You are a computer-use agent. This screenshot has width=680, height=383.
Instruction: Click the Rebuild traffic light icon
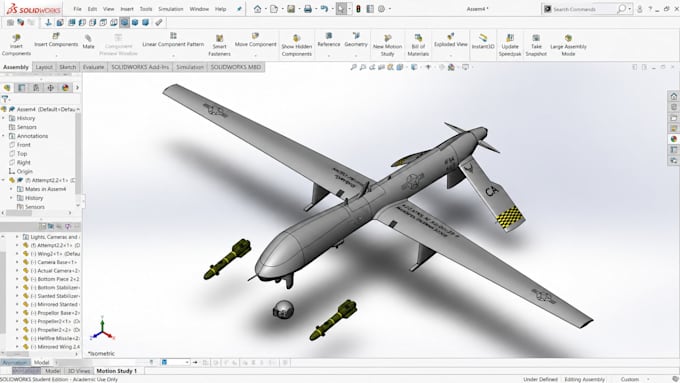tap(358, 9)
